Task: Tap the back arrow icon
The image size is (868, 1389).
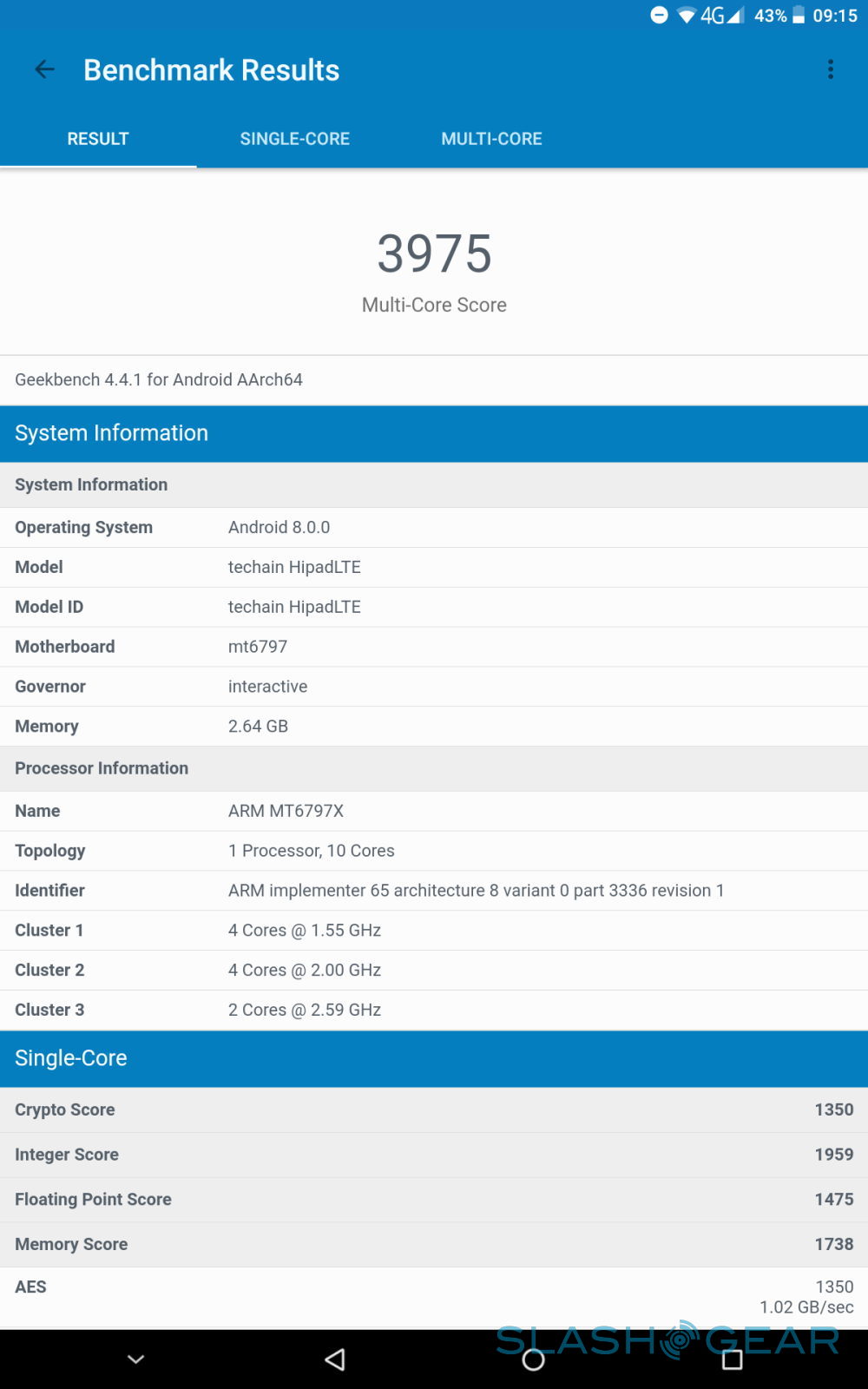Action: pyautogui.click(x=44, y=69)
